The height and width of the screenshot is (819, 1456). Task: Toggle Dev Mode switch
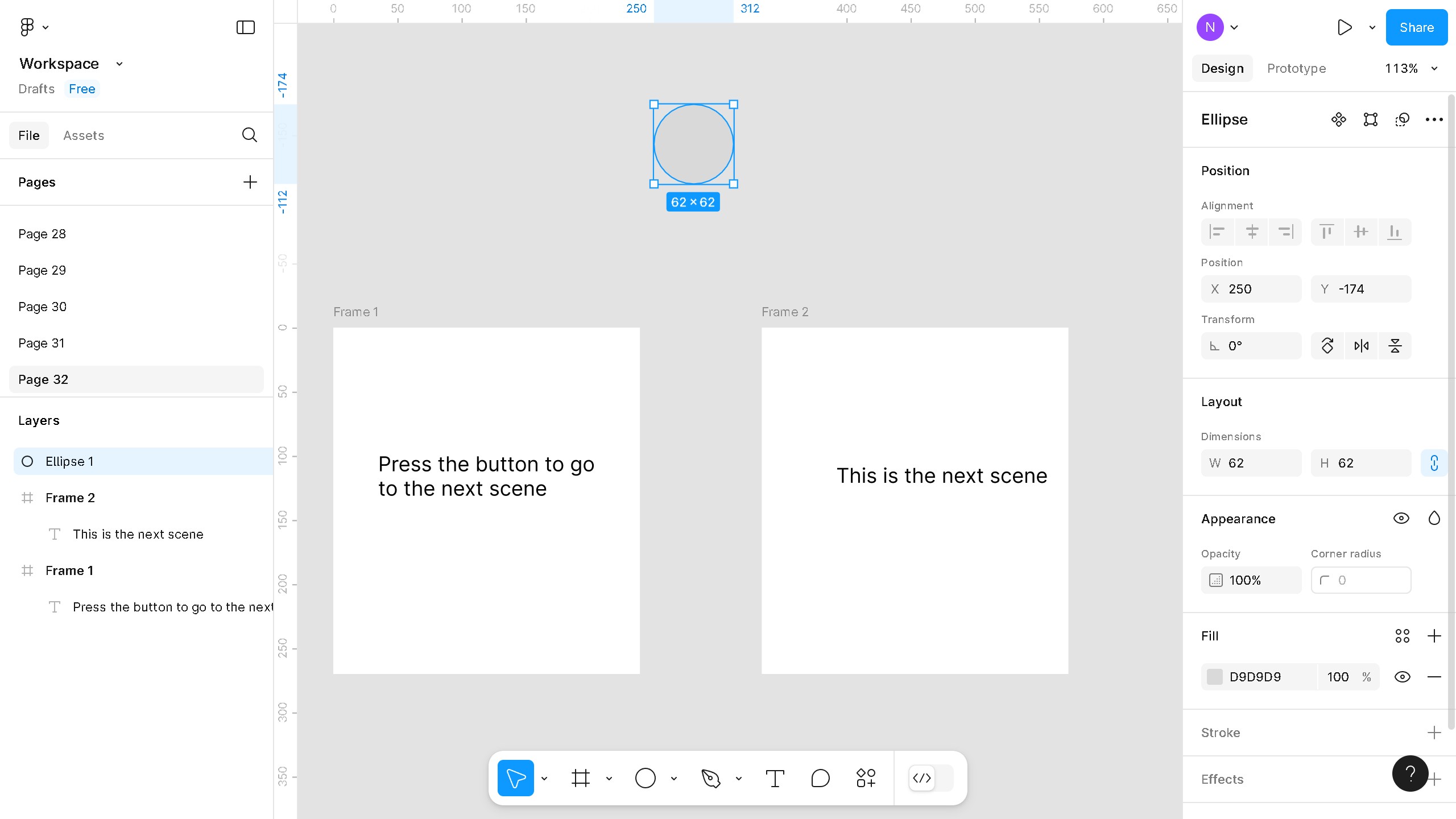[x=930, y=778]
